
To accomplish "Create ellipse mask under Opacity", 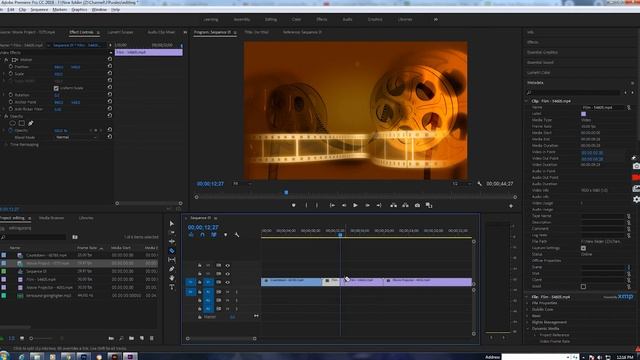I will pyautogui.click(x=13, y=123).
